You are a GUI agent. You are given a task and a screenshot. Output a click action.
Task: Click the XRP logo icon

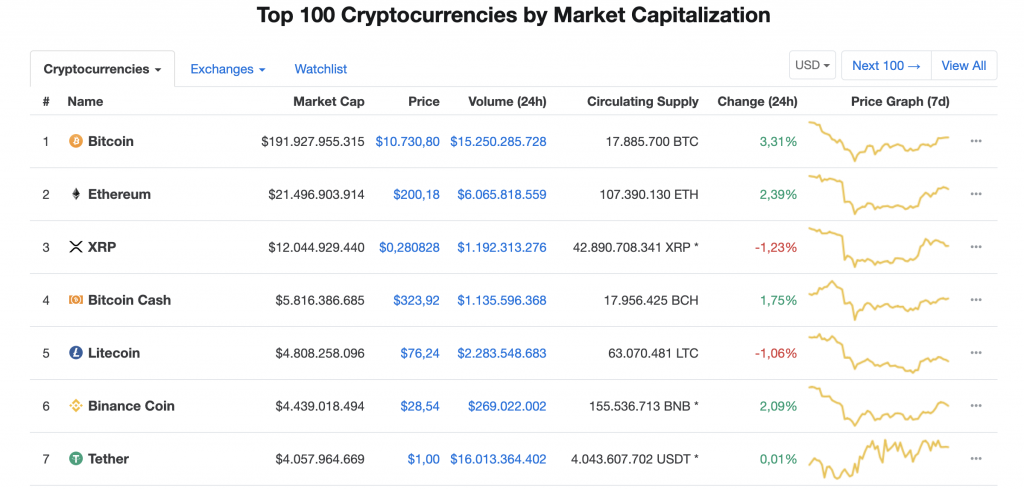click(x=75, y=247)
